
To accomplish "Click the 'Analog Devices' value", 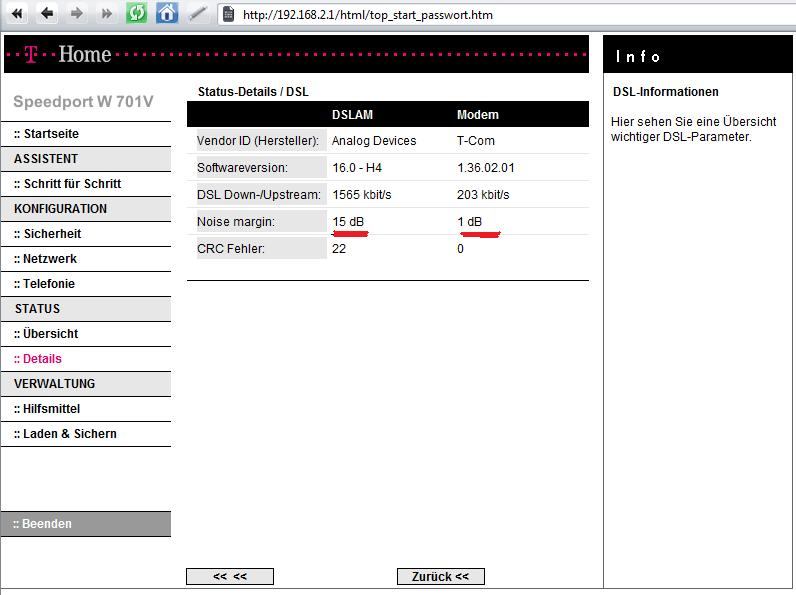I will pyautogui.click(x=374, y=141).
